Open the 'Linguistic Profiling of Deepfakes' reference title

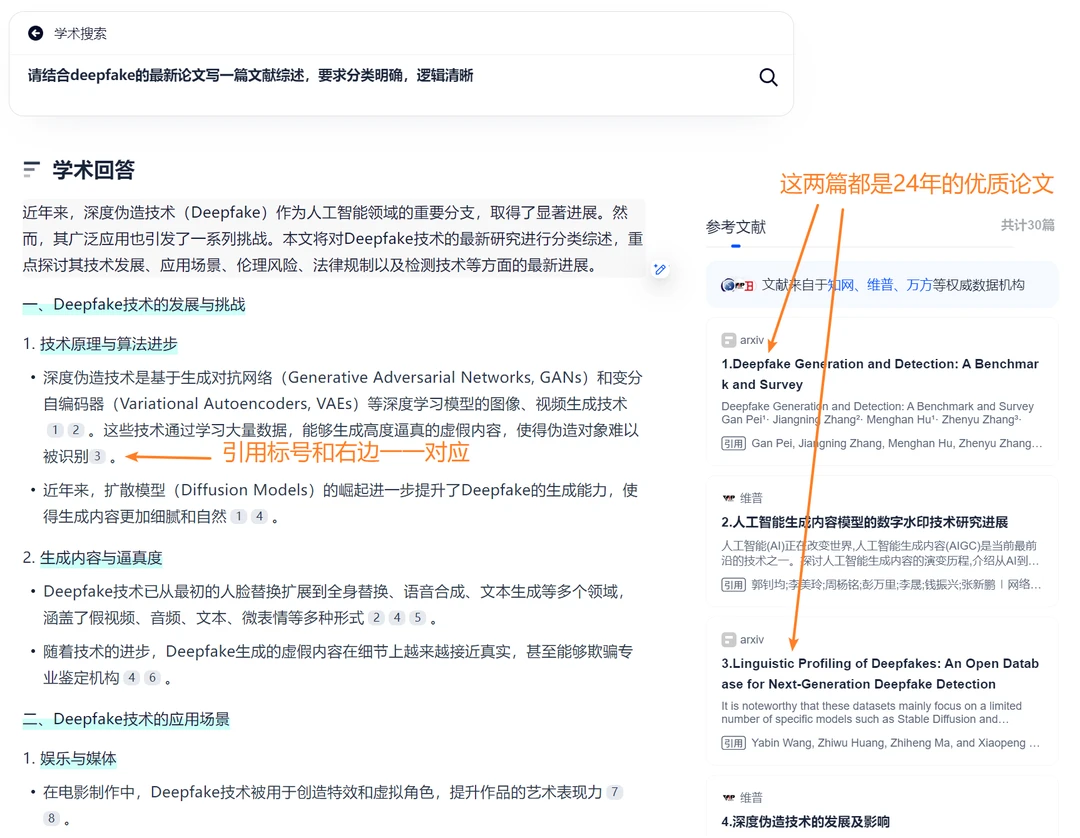880,673
